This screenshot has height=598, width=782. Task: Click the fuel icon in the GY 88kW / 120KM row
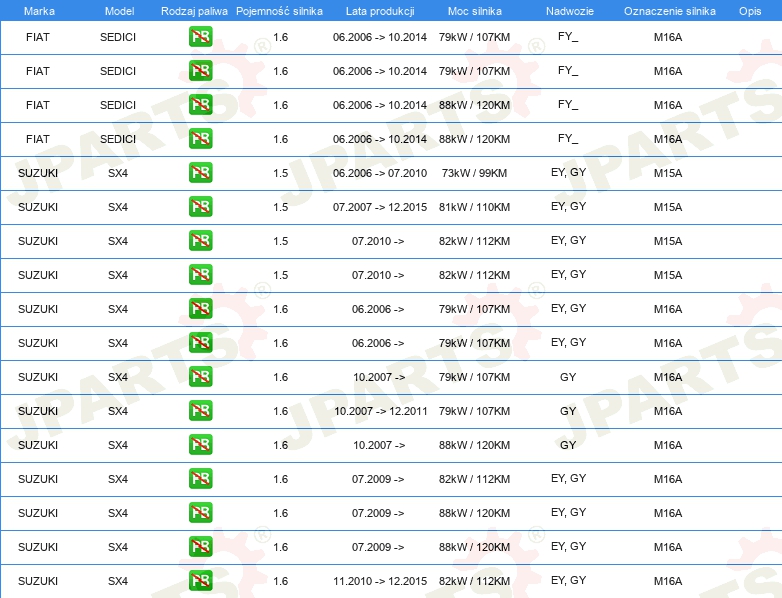coord(200,444)
